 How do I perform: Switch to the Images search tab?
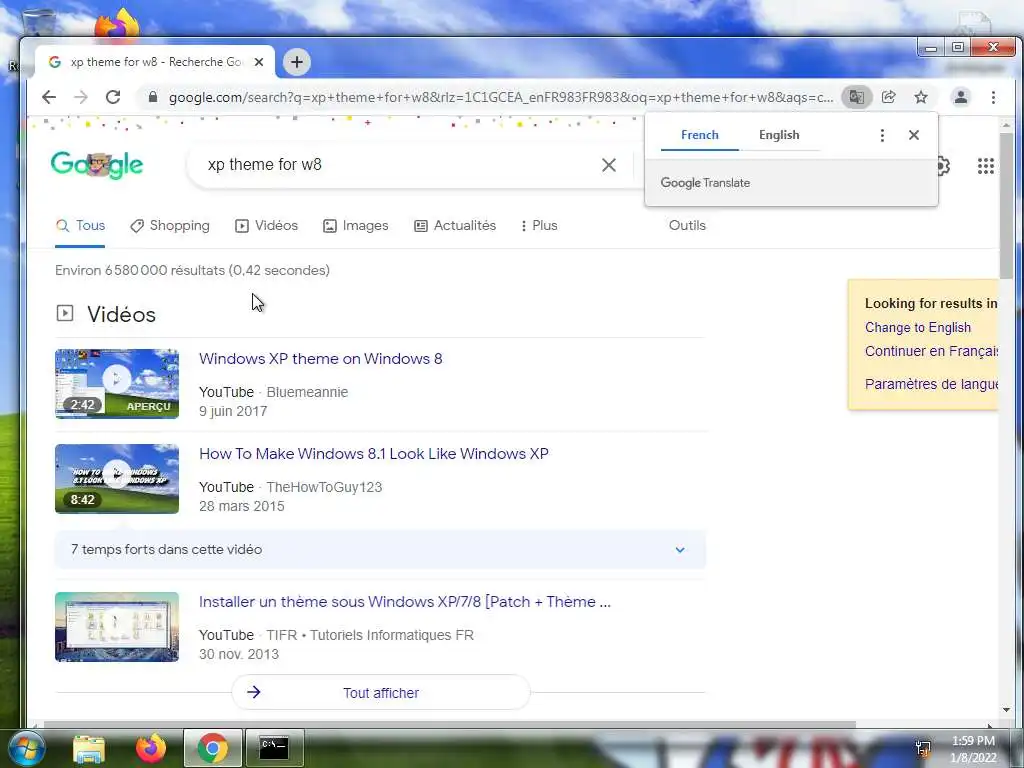point(356,226)
